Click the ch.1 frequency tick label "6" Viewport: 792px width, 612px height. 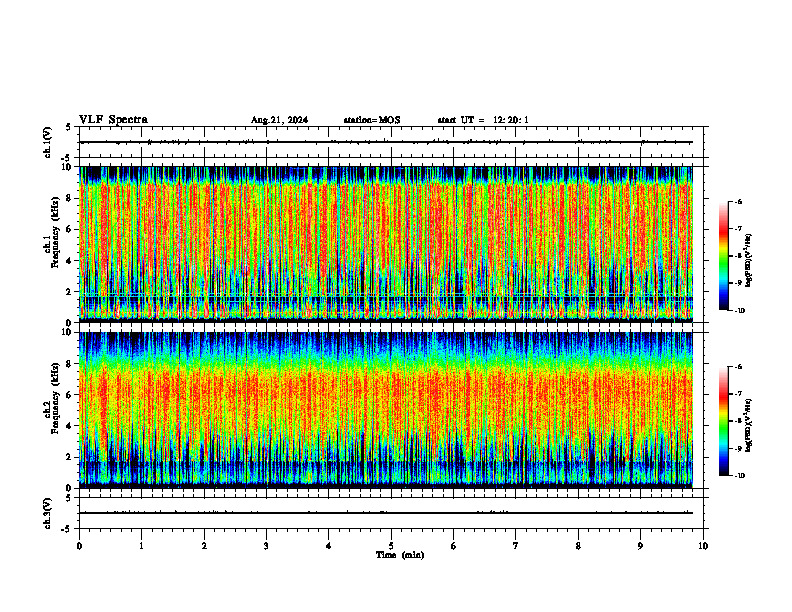pos(71,229)
